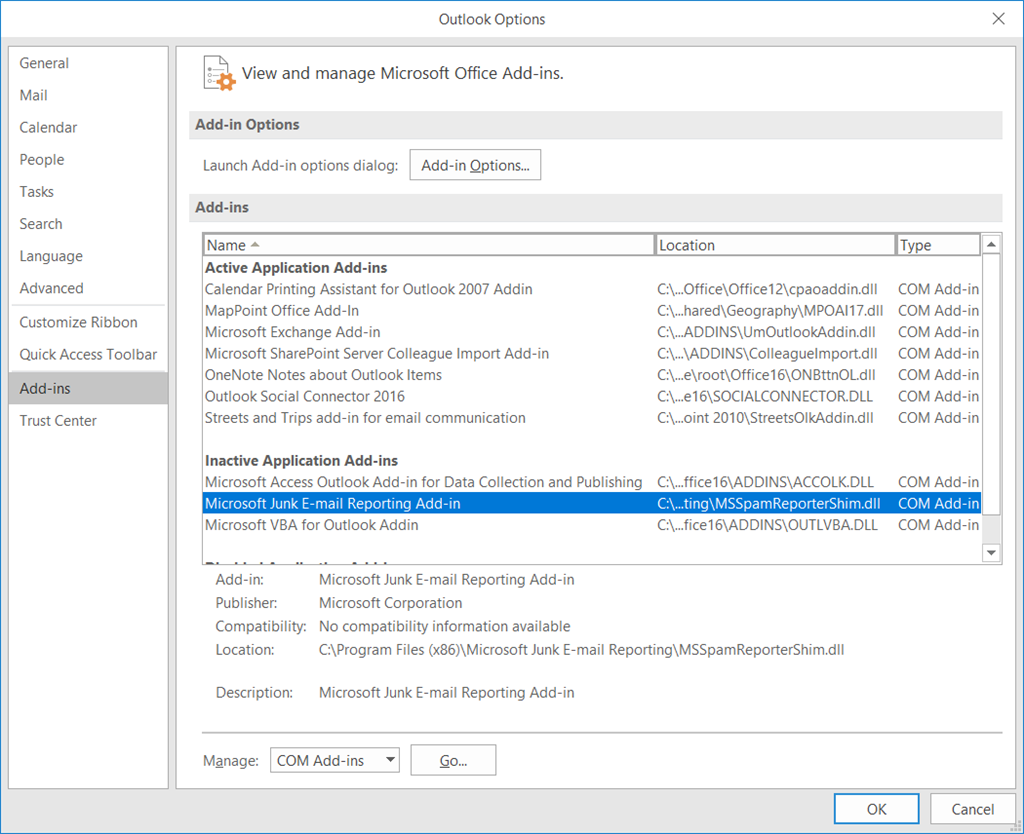Open the Manage COM Add-ins dropdown
Screen dimensions: 1024x834
tap(334, 760)
